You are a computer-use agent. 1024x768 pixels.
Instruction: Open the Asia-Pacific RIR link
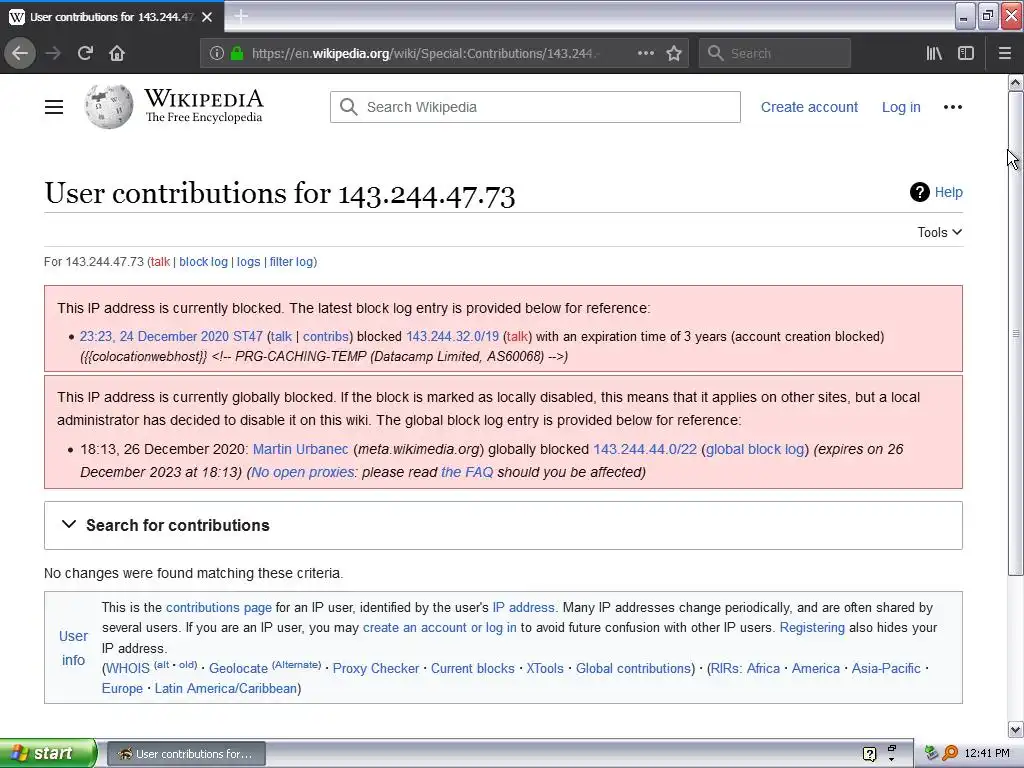(886, 669)
